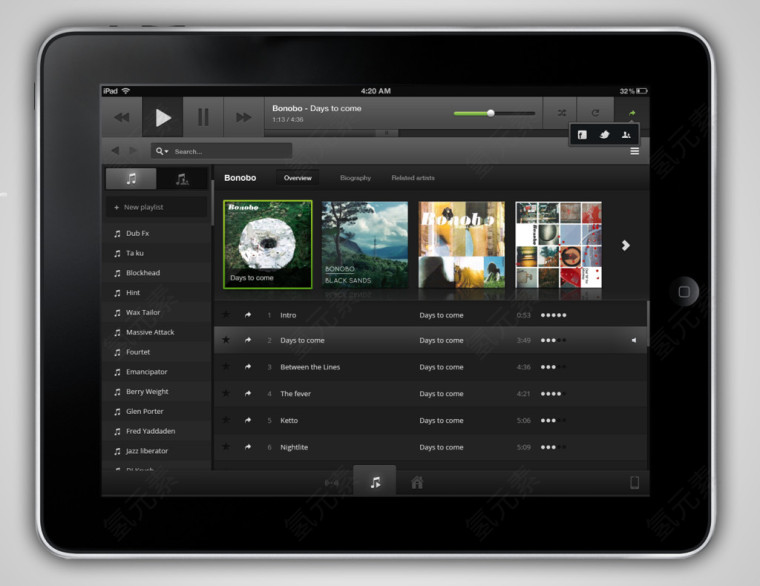Screen dimensions: 760x586
Task: Select the fourth grid-art album cover
Action: (558, 245)
